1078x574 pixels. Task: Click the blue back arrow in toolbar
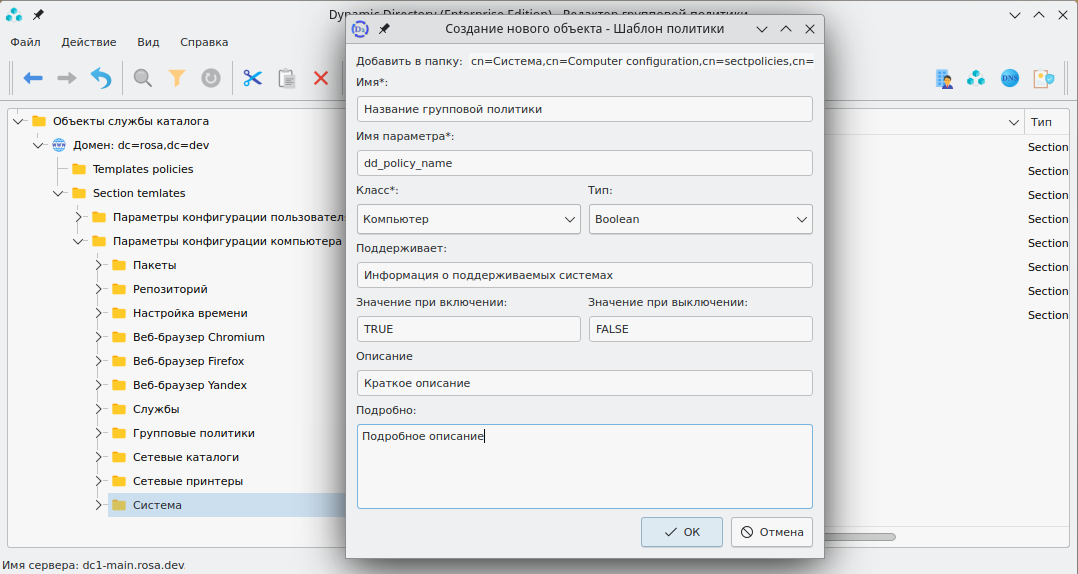point(33,78)
